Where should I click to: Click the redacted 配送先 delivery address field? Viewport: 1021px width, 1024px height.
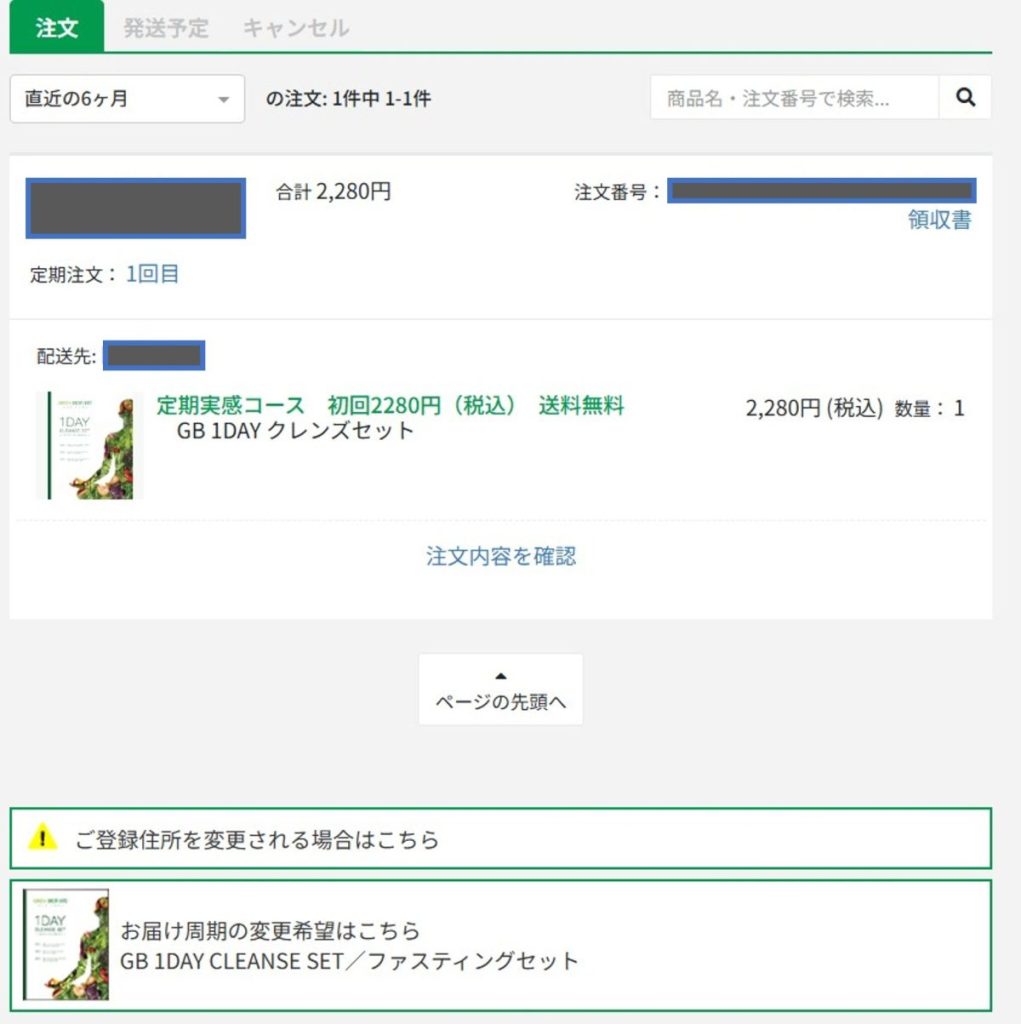click(x=153, y=355)
